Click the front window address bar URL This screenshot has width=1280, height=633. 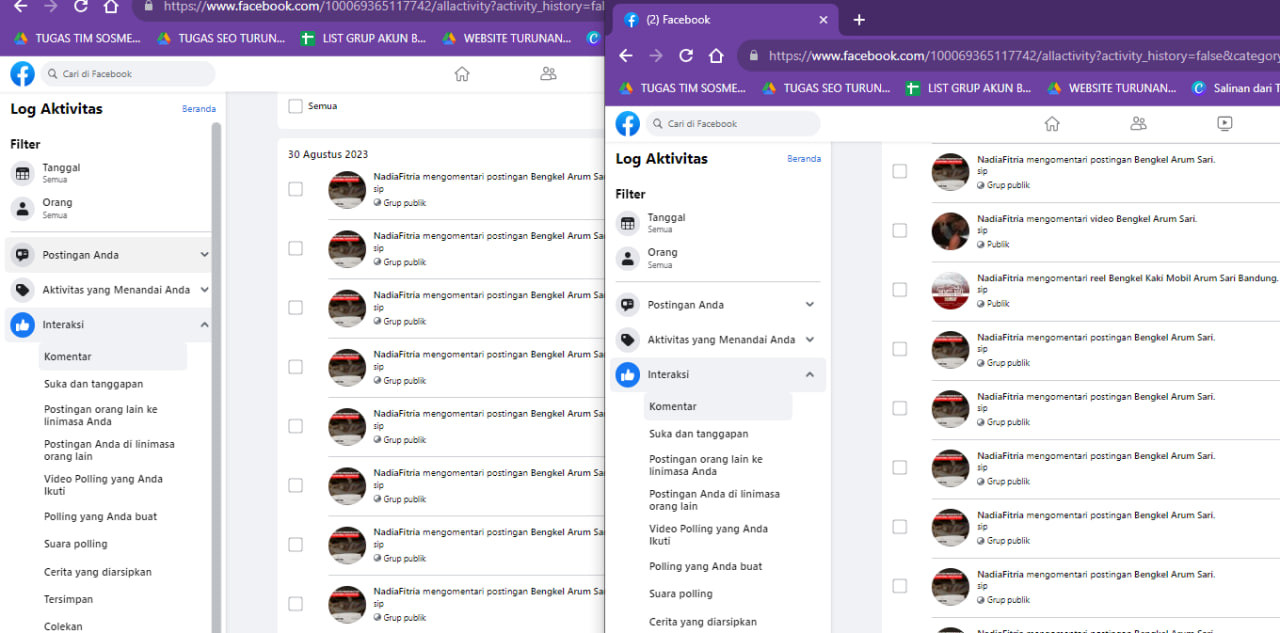click(1023, 56)
